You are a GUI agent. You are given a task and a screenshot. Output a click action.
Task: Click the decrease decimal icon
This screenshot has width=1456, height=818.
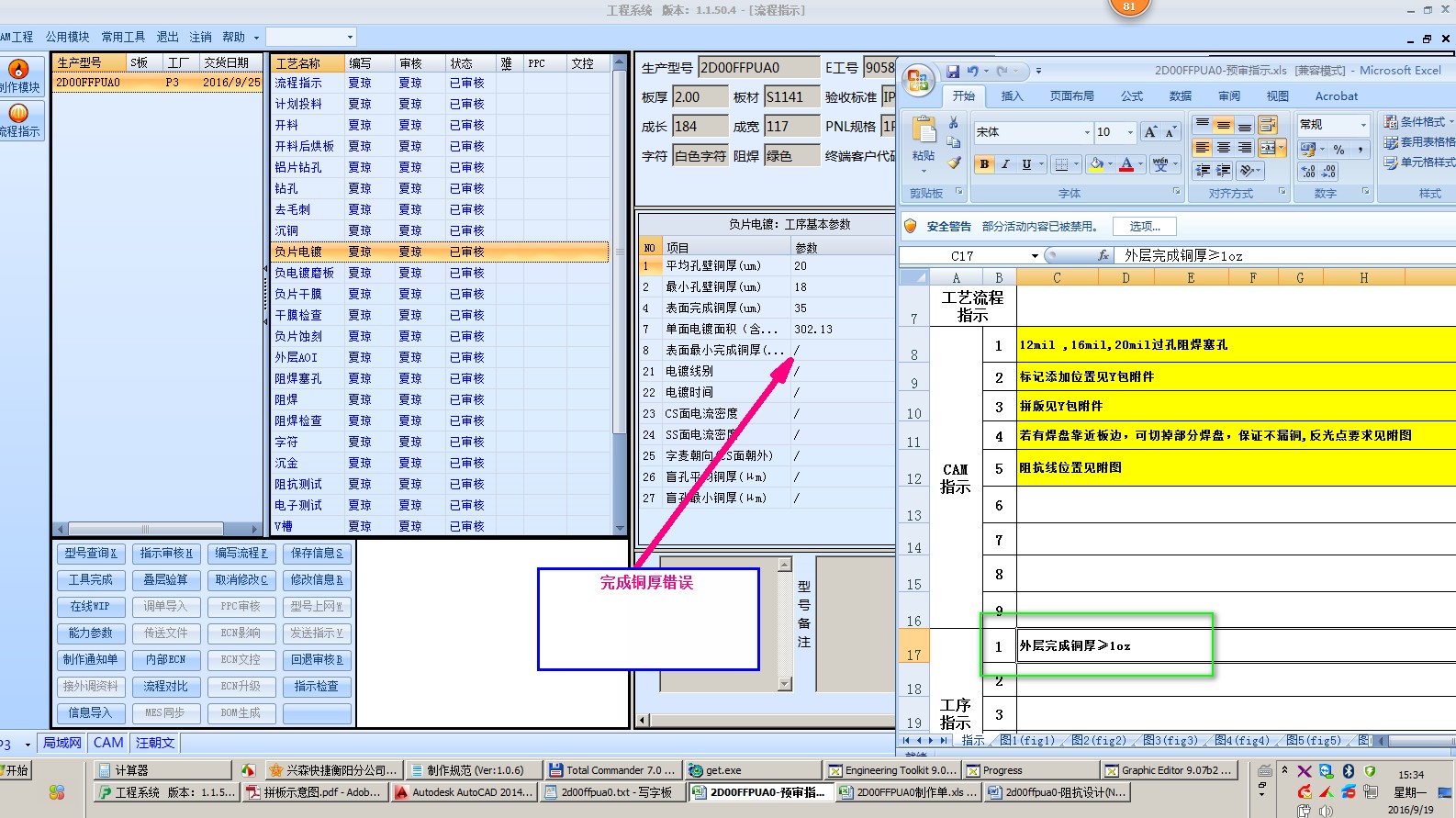[1328, 172]
